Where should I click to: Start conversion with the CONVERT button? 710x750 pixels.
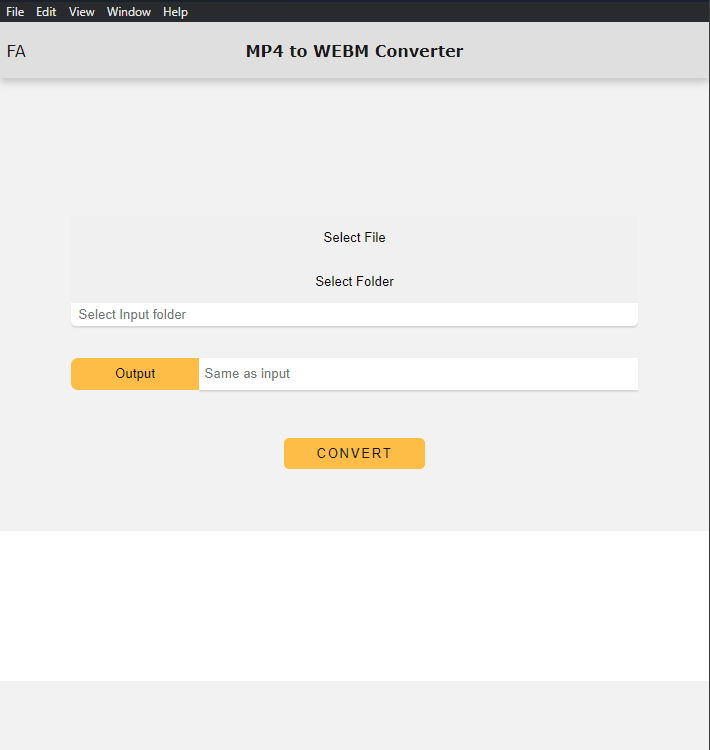(354, 453)
